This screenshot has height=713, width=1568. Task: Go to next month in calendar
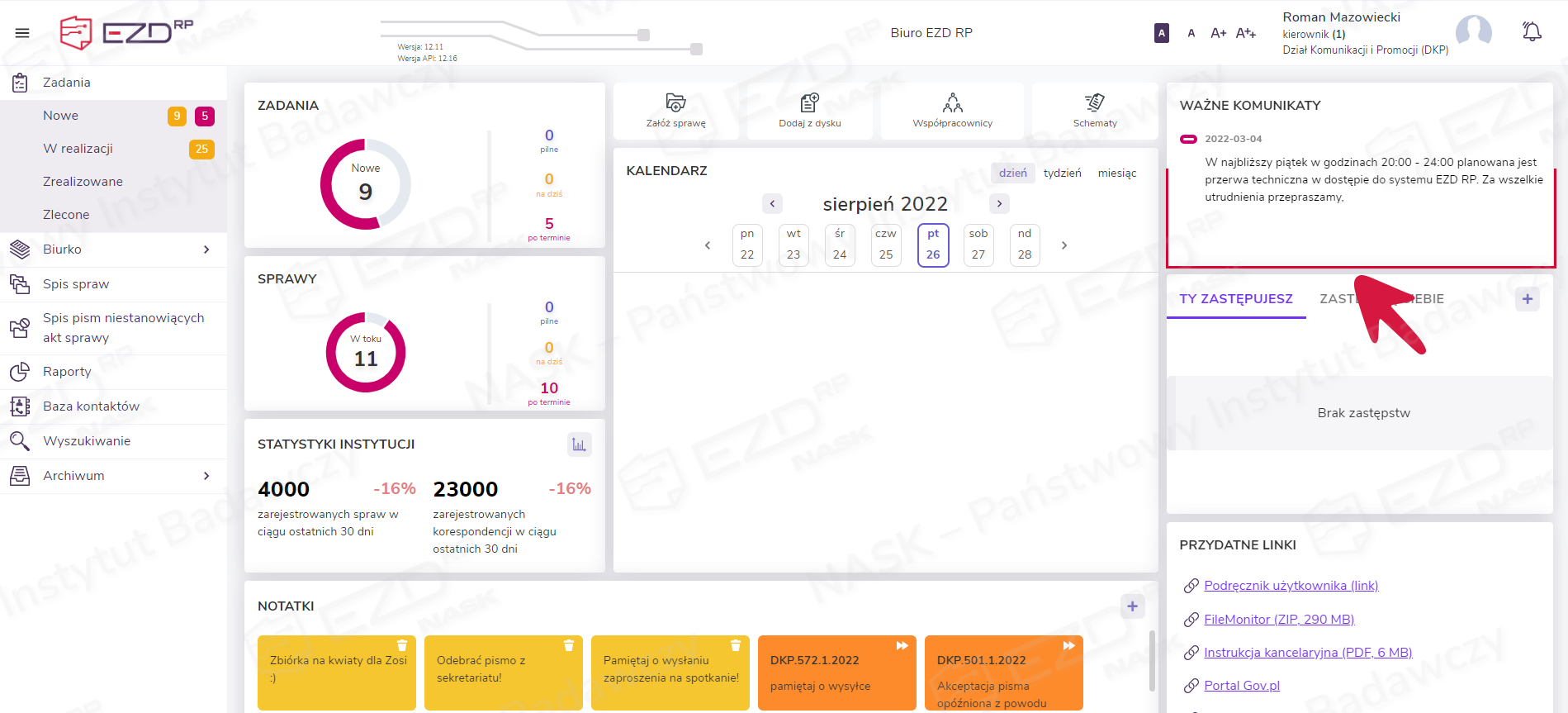pyautogui.click(x=999, y=203)
